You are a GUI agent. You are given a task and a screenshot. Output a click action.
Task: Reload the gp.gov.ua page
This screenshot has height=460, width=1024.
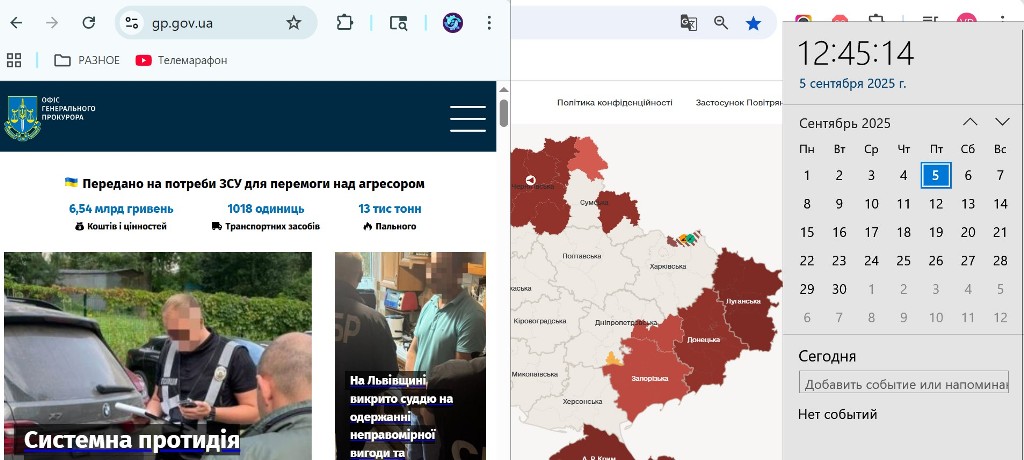click(x=89, y=23)
